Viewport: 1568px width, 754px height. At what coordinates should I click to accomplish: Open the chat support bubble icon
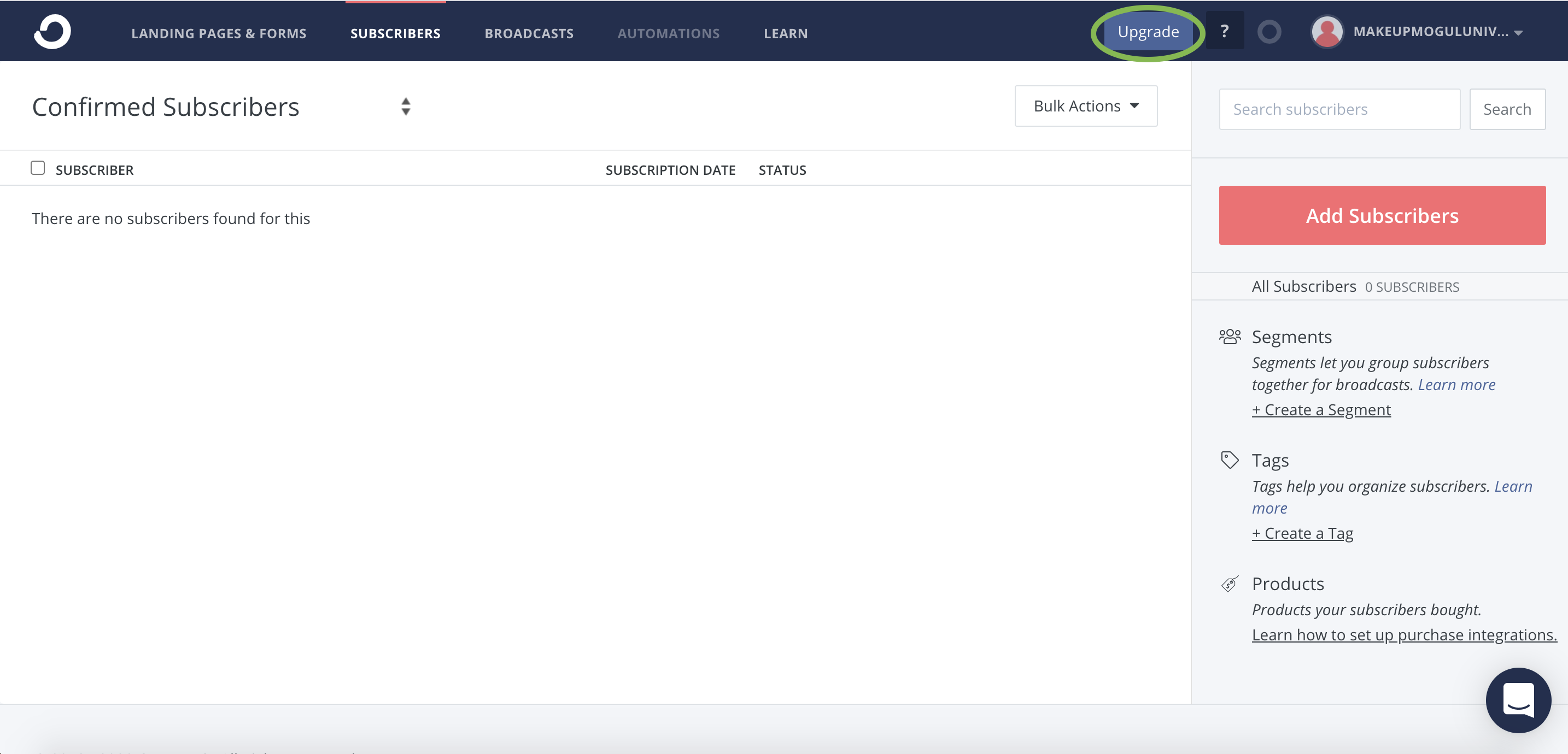1518,700
